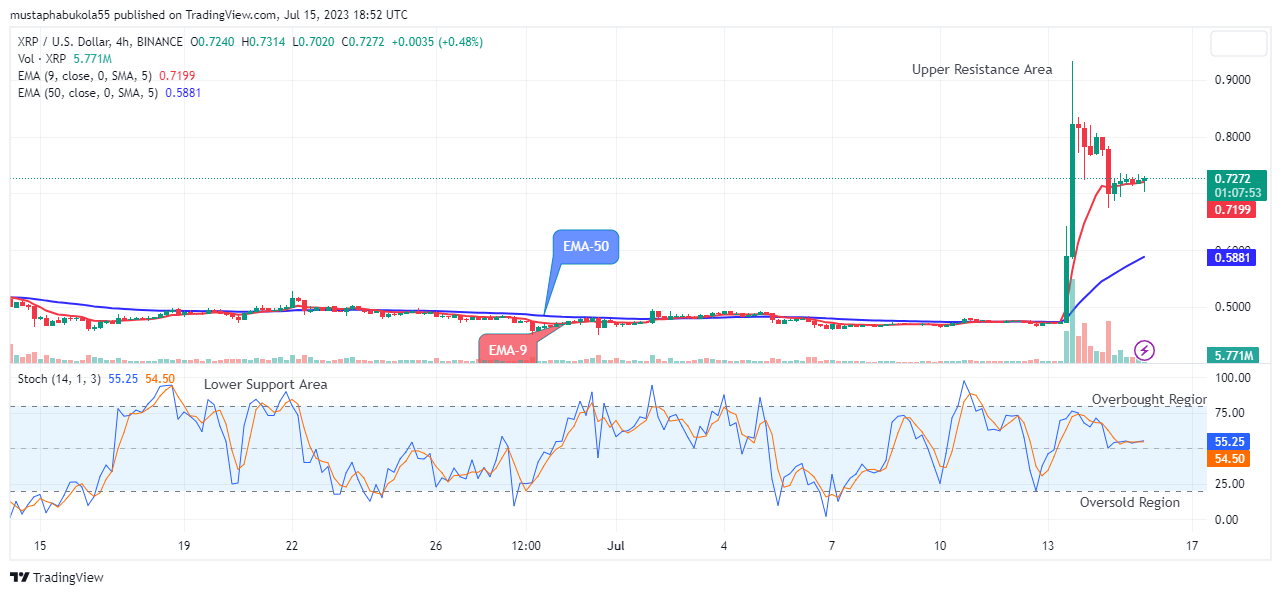The width and height of the screenshot is (1281, 595).
Task: Select the Jul label on the time axis
Action: pos(615,546)
